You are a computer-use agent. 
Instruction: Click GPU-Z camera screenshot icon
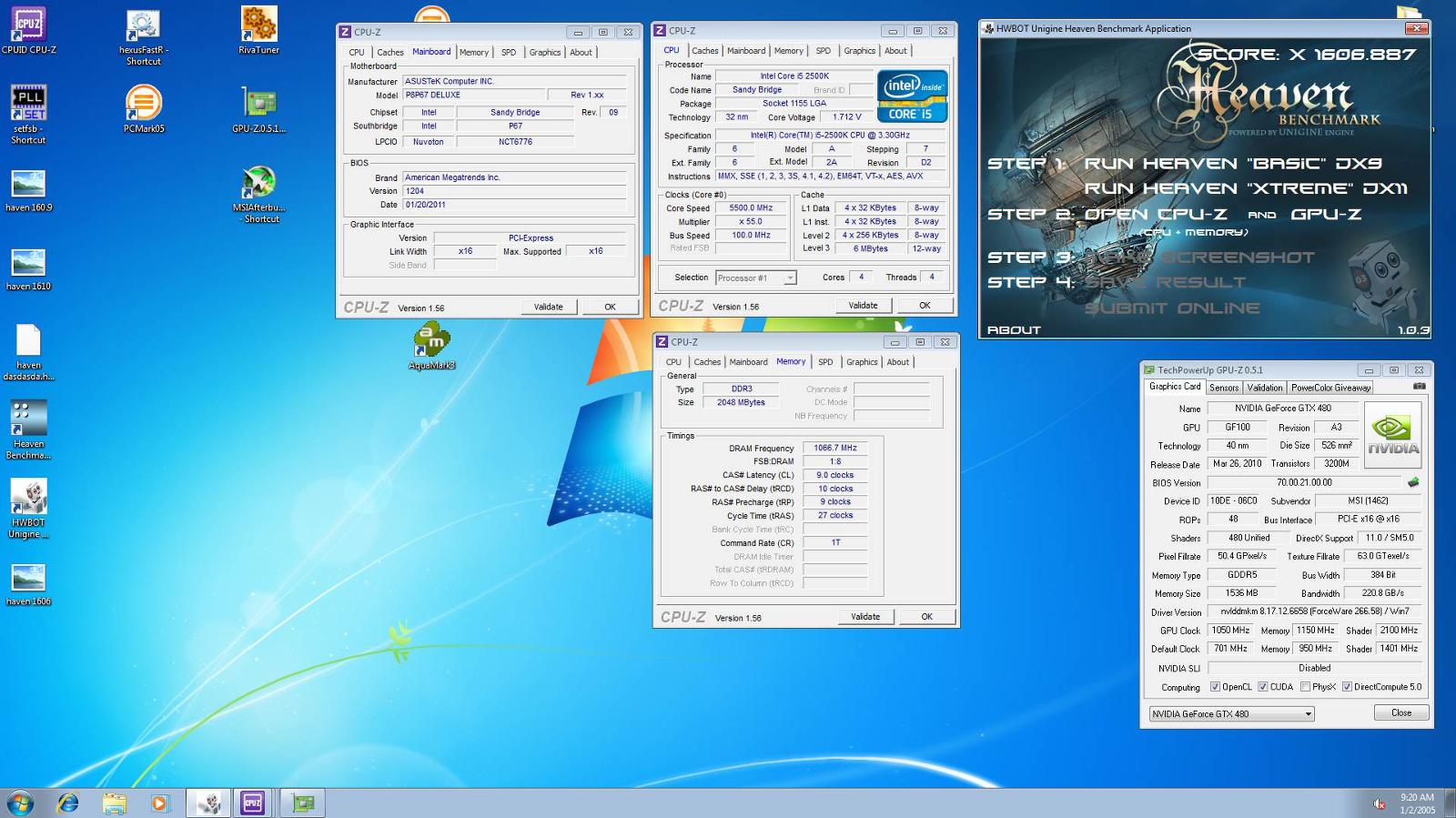click(1419, 387)
